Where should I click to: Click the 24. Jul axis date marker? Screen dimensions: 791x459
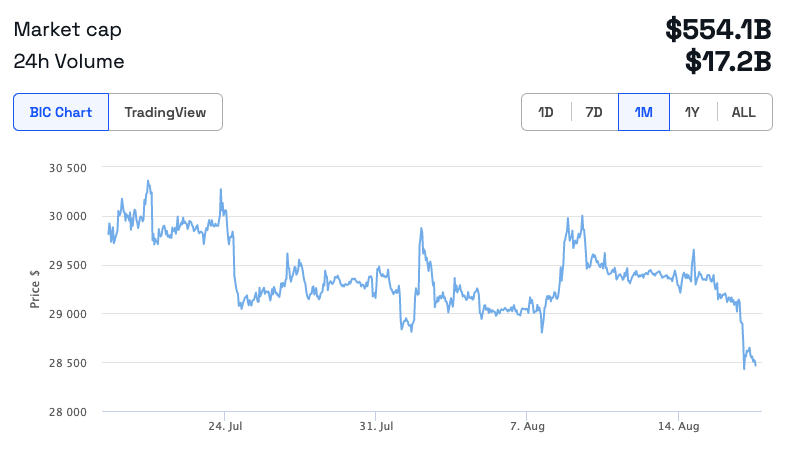click(225, 427)
